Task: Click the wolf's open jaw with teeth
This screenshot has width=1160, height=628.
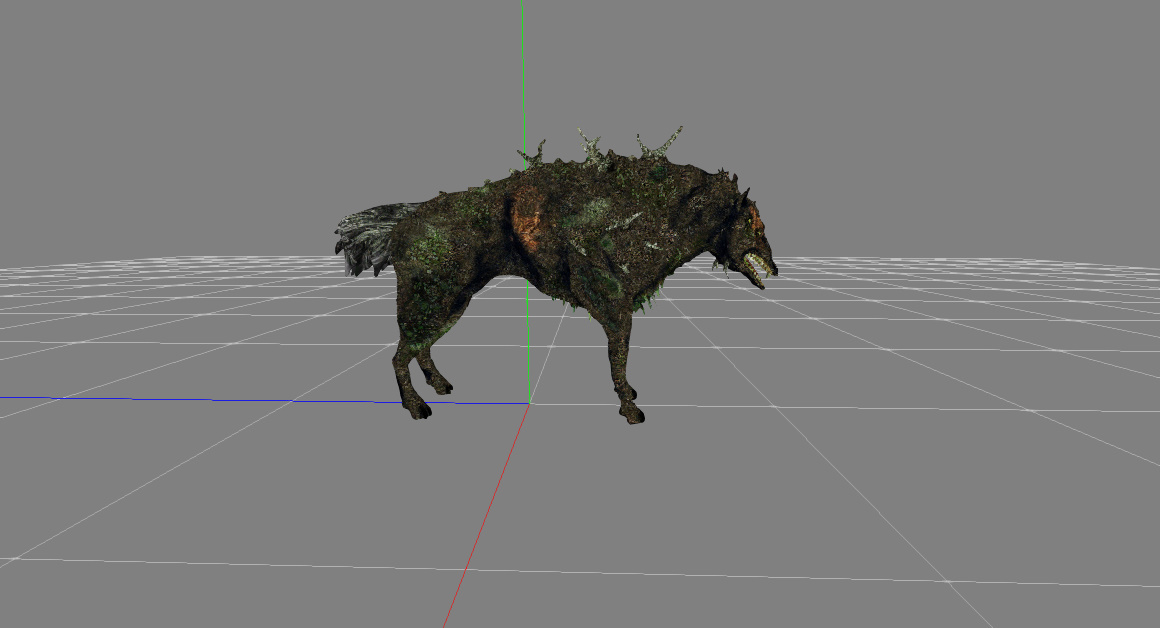Action: pyautogui.click(x=758, y=269)
